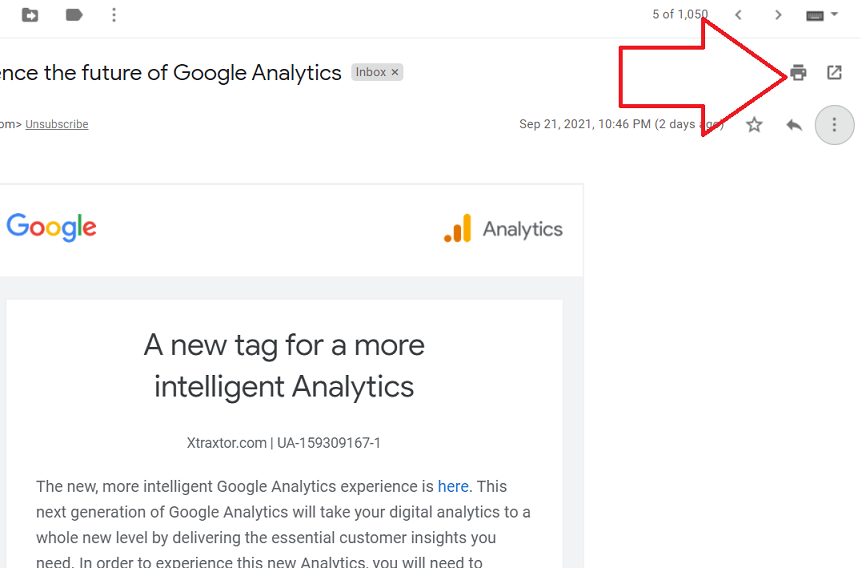Star this email message
This screenshot has height=568, width=862.
(754, 125)
